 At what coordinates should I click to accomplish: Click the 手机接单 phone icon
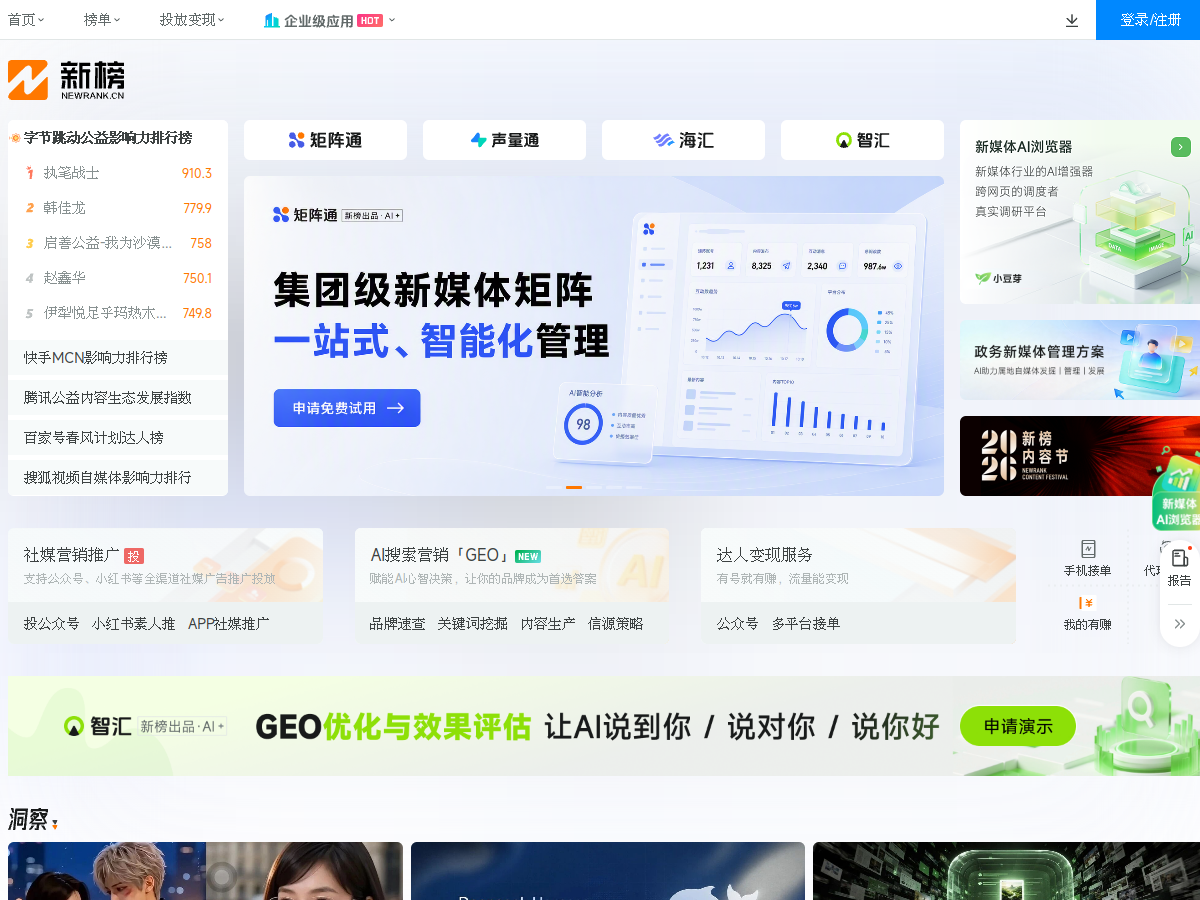click(1088, 548)
